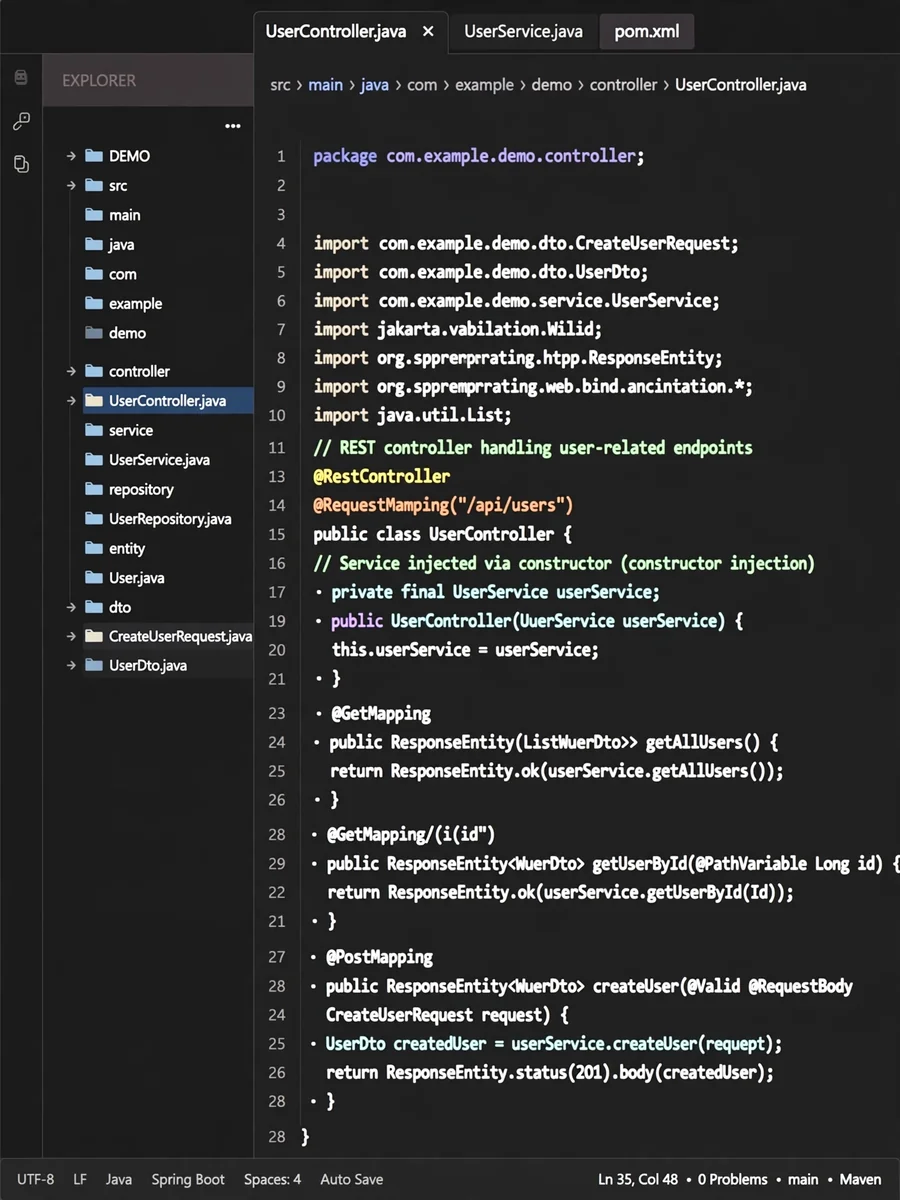Toggle the arrow beside CreateUserRequest.java
Image resolution: width=900 pixels, height=1200 pixels.
pyautogui.click(x=71, y=636)
